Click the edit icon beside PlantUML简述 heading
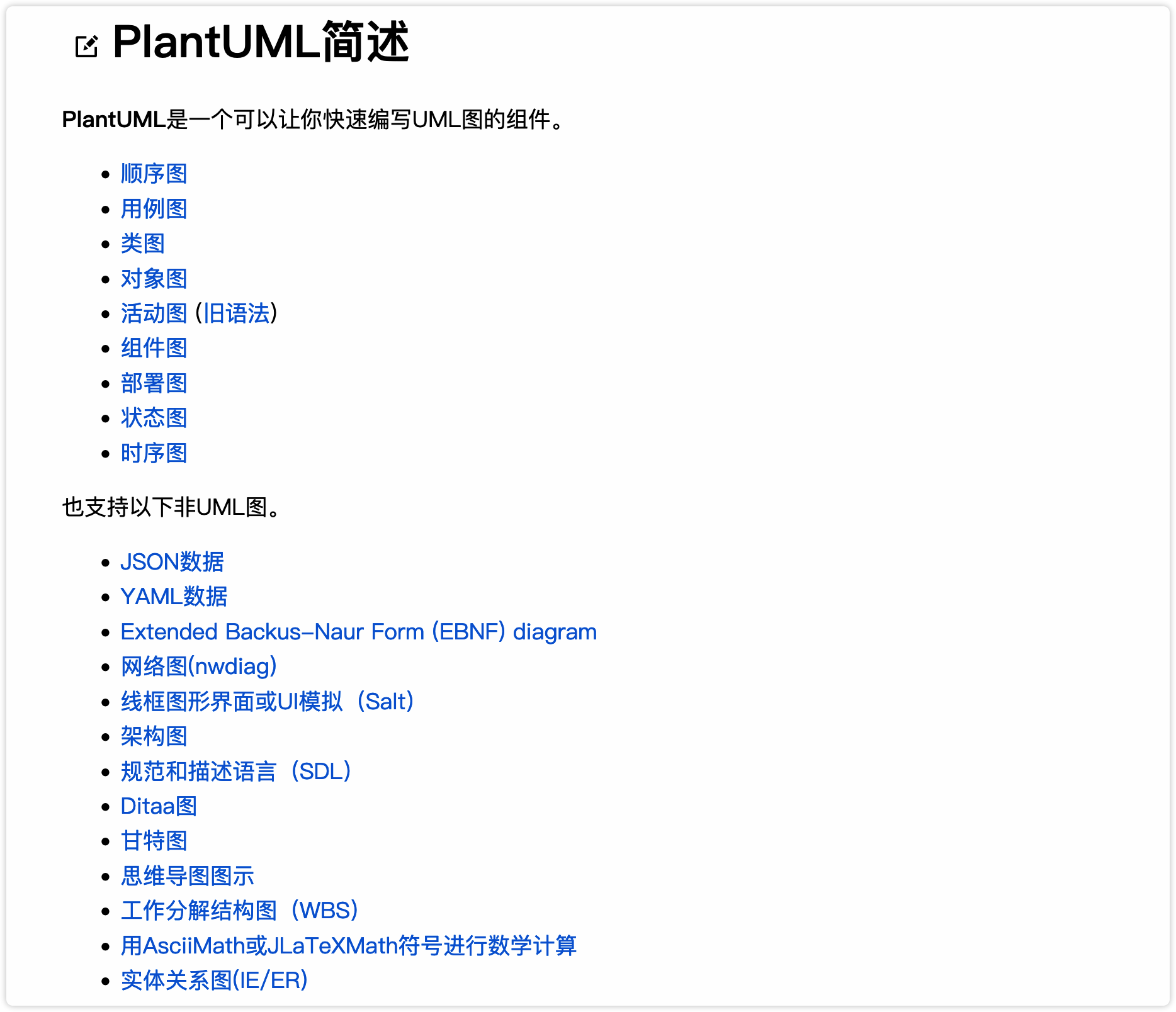The width and height of the screenshot is (1176, 1012). (86, 46)
